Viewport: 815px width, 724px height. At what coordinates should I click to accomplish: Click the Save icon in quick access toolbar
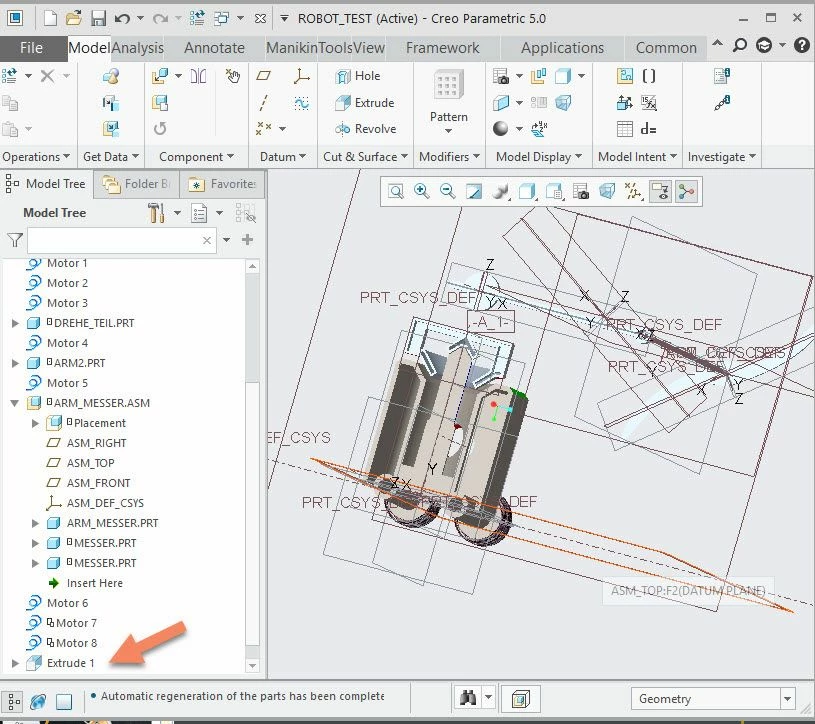[98, 18]
